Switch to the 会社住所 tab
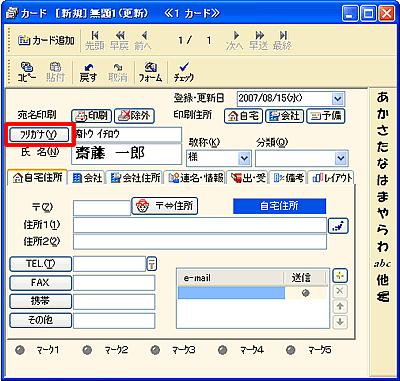400x381 pixels. tap(136, 178)
